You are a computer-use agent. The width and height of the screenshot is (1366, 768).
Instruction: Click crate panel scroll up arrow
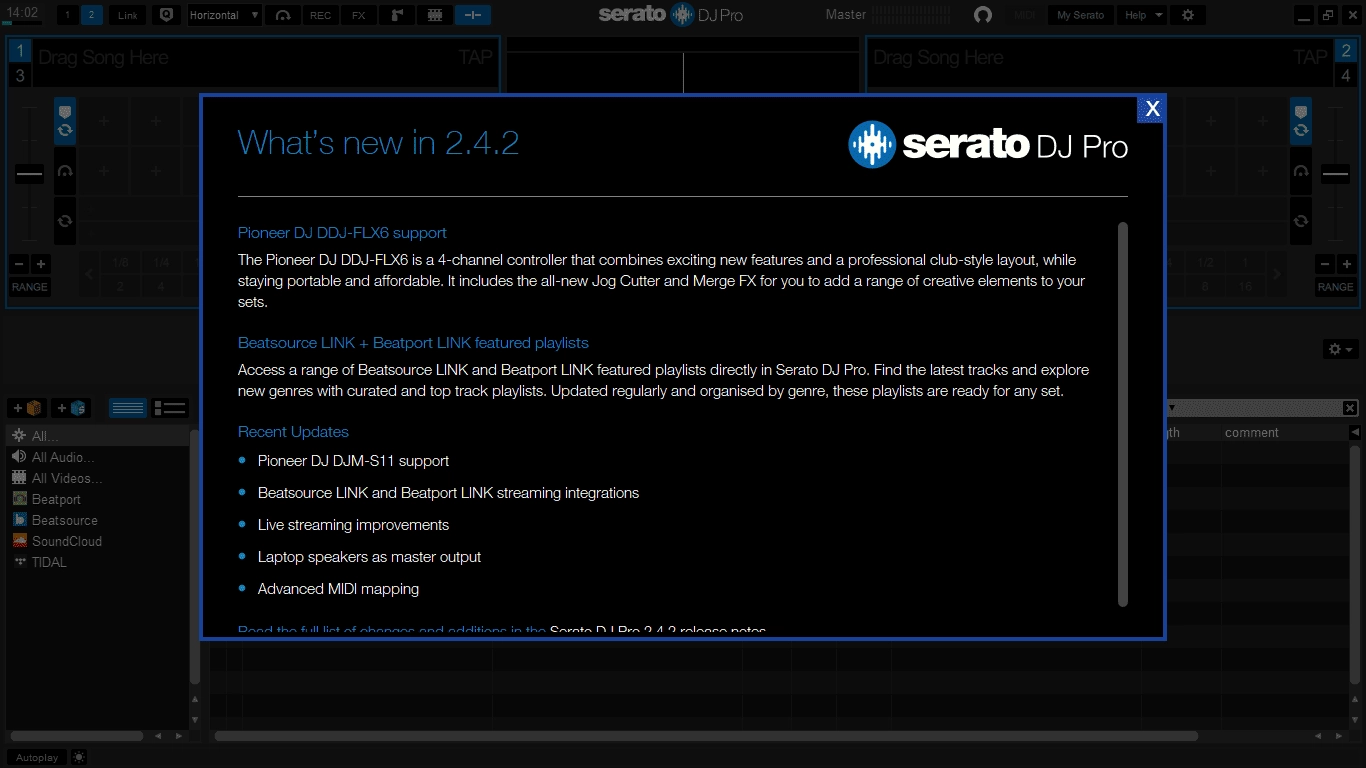coord(195,699)
